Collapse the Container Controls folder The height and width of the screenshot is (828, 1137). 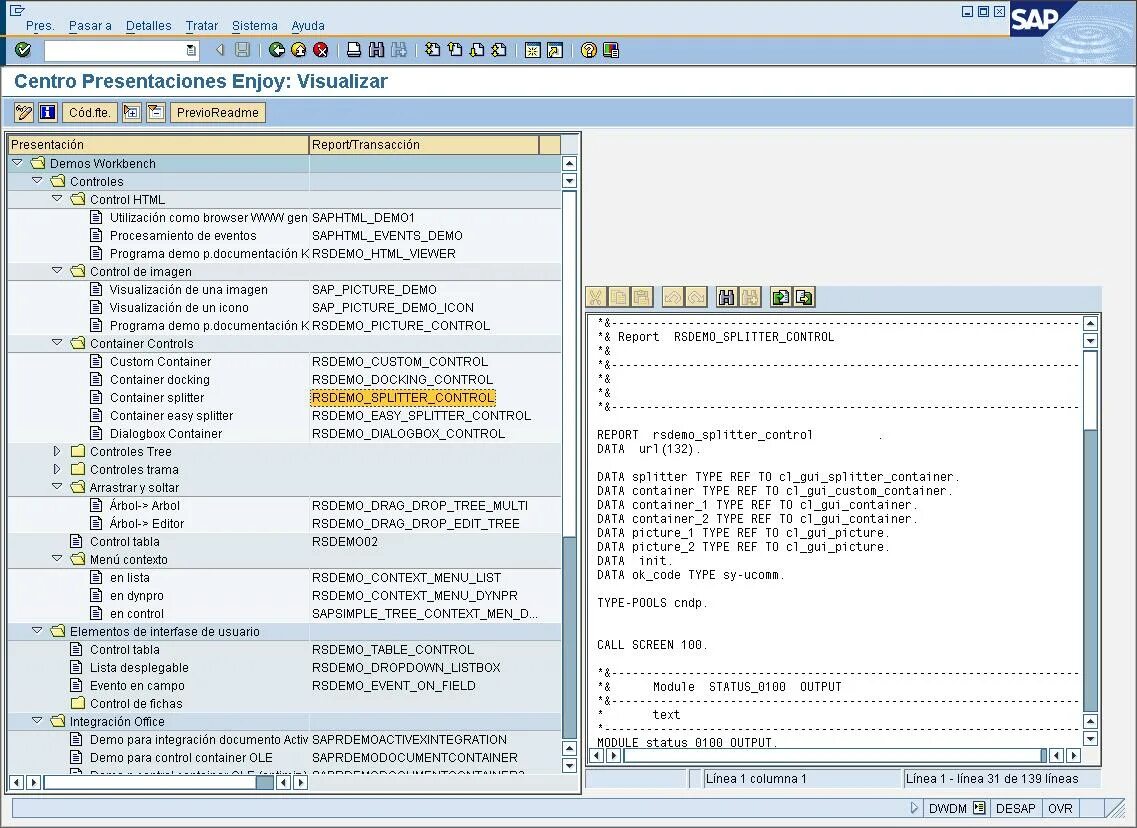(x=57, y=342)
